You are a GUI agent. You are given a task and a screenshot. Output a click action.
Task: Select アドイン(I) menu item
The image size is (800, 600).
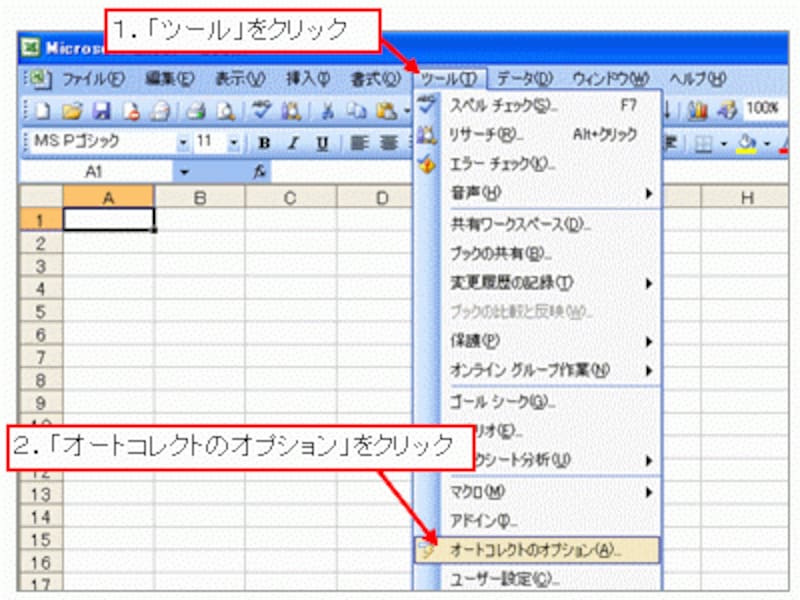point(537,521)
